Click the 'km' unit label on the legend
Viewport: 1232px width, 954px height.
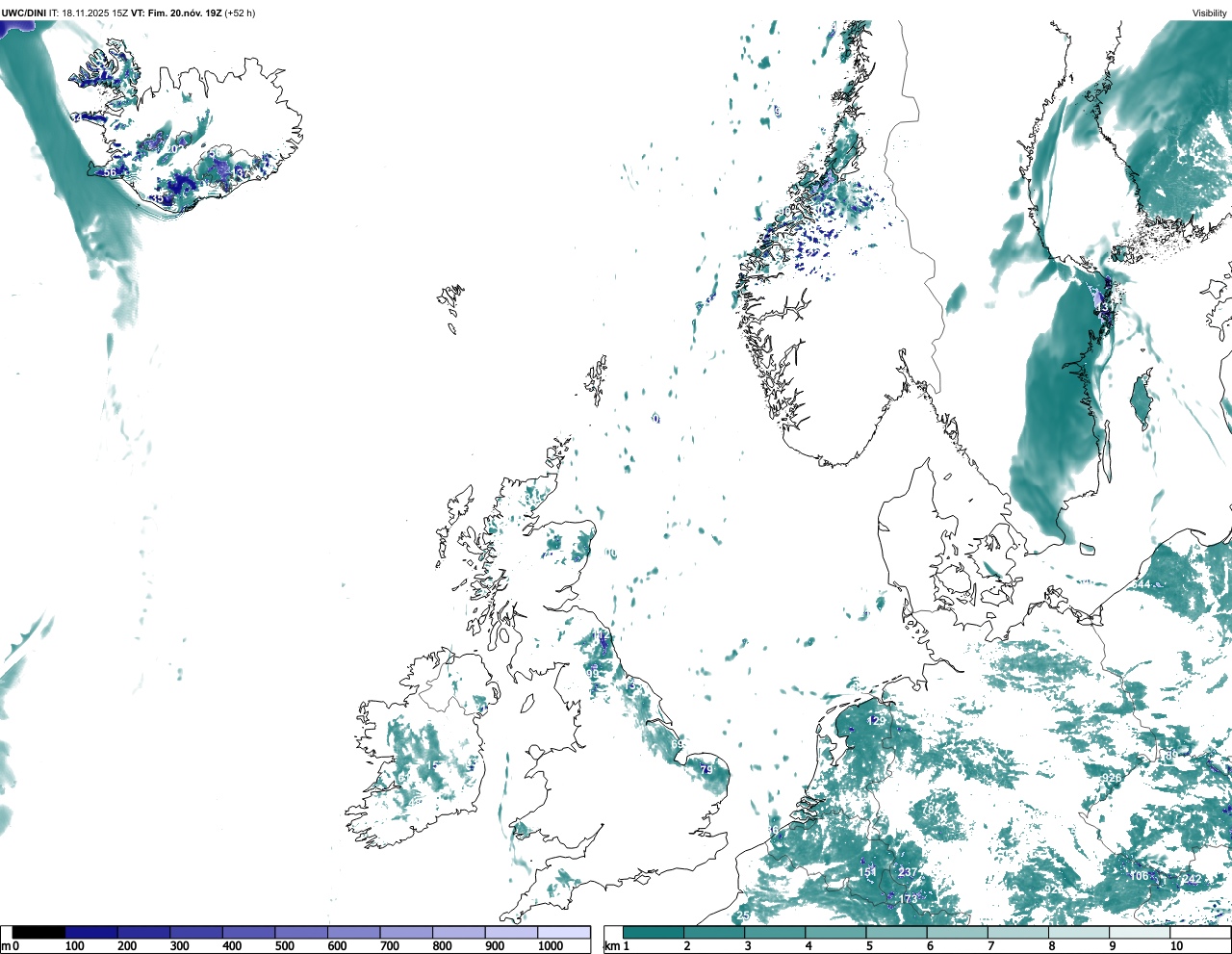pos(611,946)
